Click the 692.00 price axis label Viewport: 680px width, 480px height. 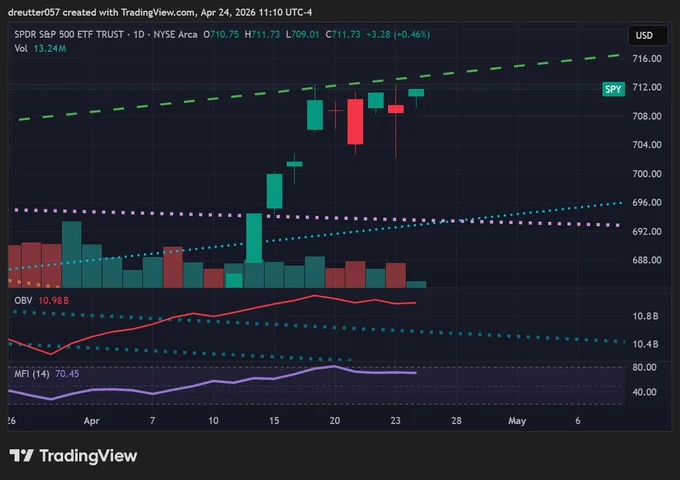[x=647, y=232]
